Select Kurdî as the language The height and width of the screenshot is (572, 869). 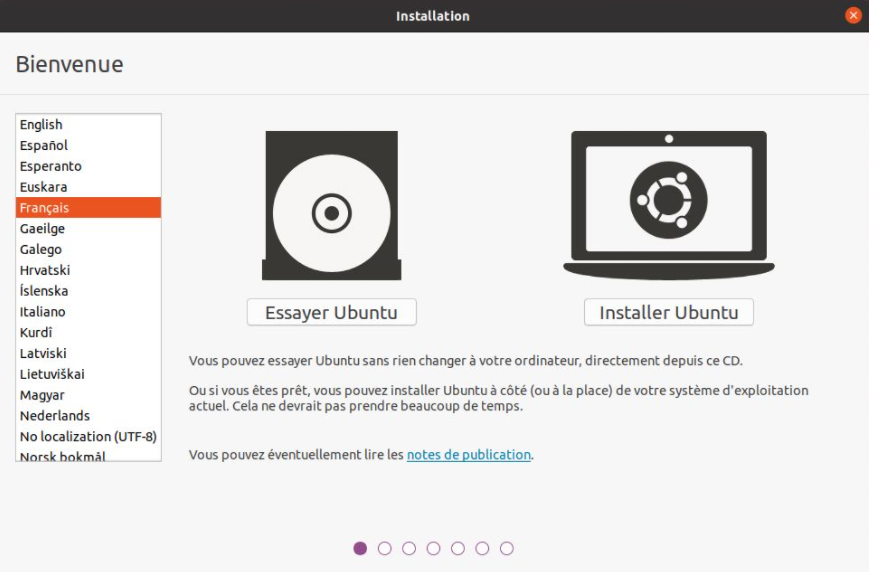pyautogui.click(x=88, y=332)
